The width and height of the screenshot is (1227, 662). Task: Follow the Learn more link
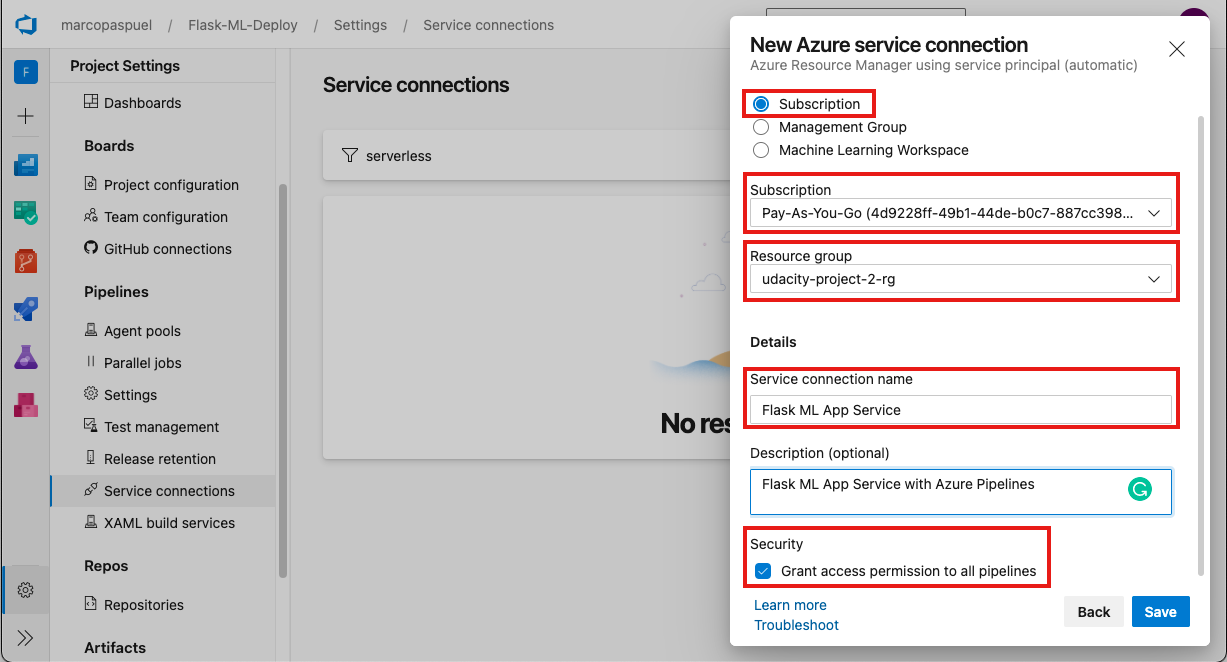point(790,605)
